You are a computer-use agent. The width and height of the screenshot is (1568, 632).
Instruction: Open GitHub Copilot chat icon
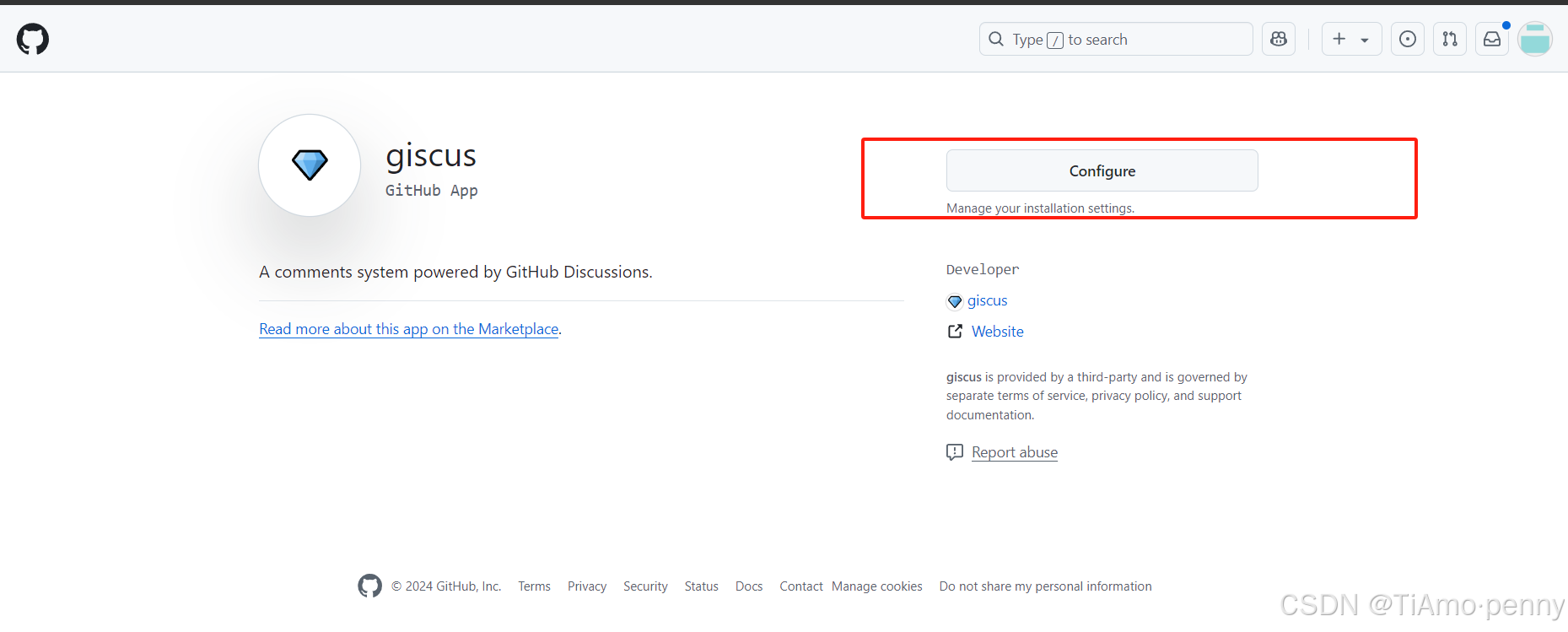click(1278, 39)
